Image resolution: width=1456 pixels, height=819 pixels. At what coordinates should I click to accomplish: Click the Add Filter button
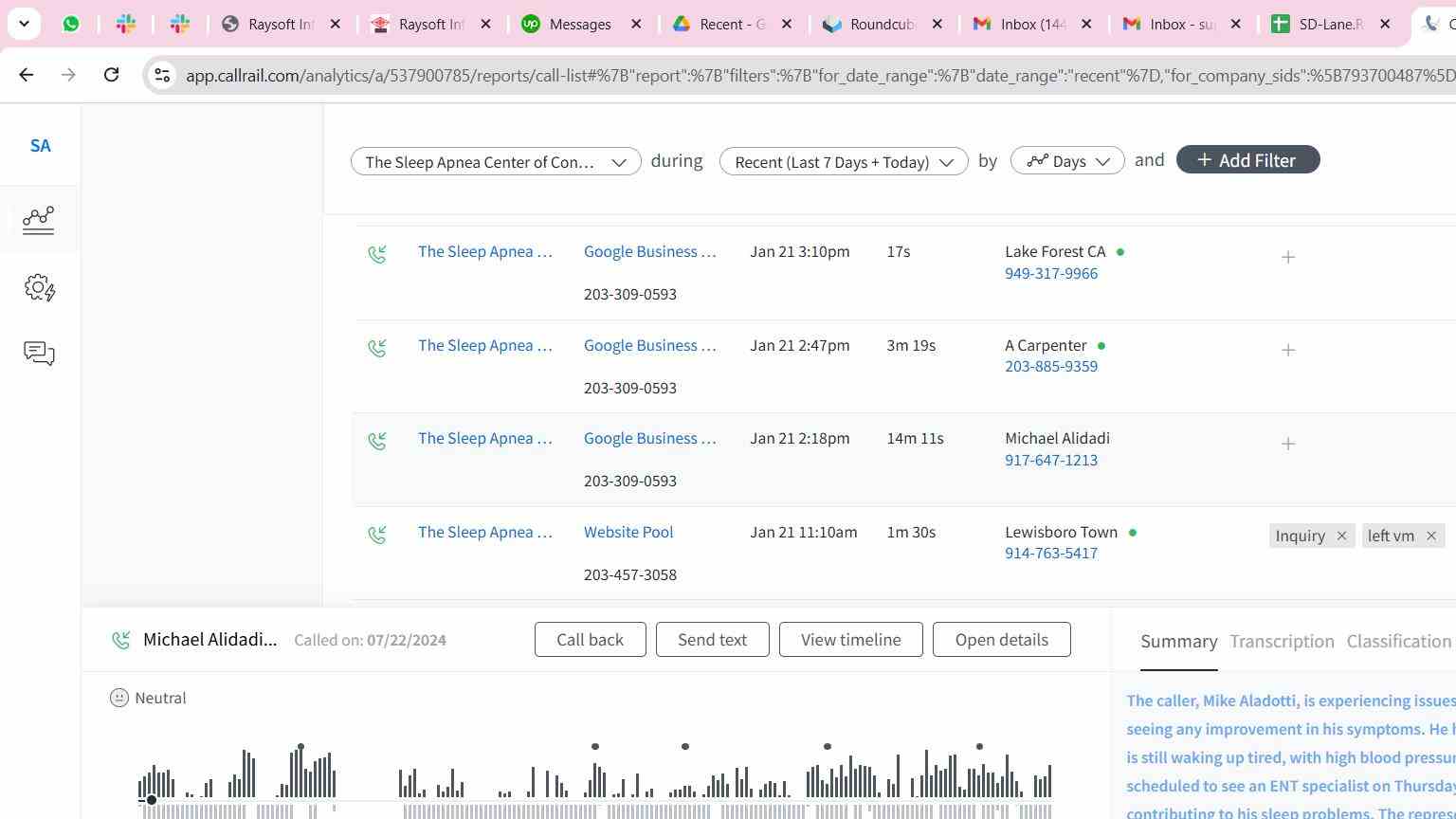coord(1247,159)
